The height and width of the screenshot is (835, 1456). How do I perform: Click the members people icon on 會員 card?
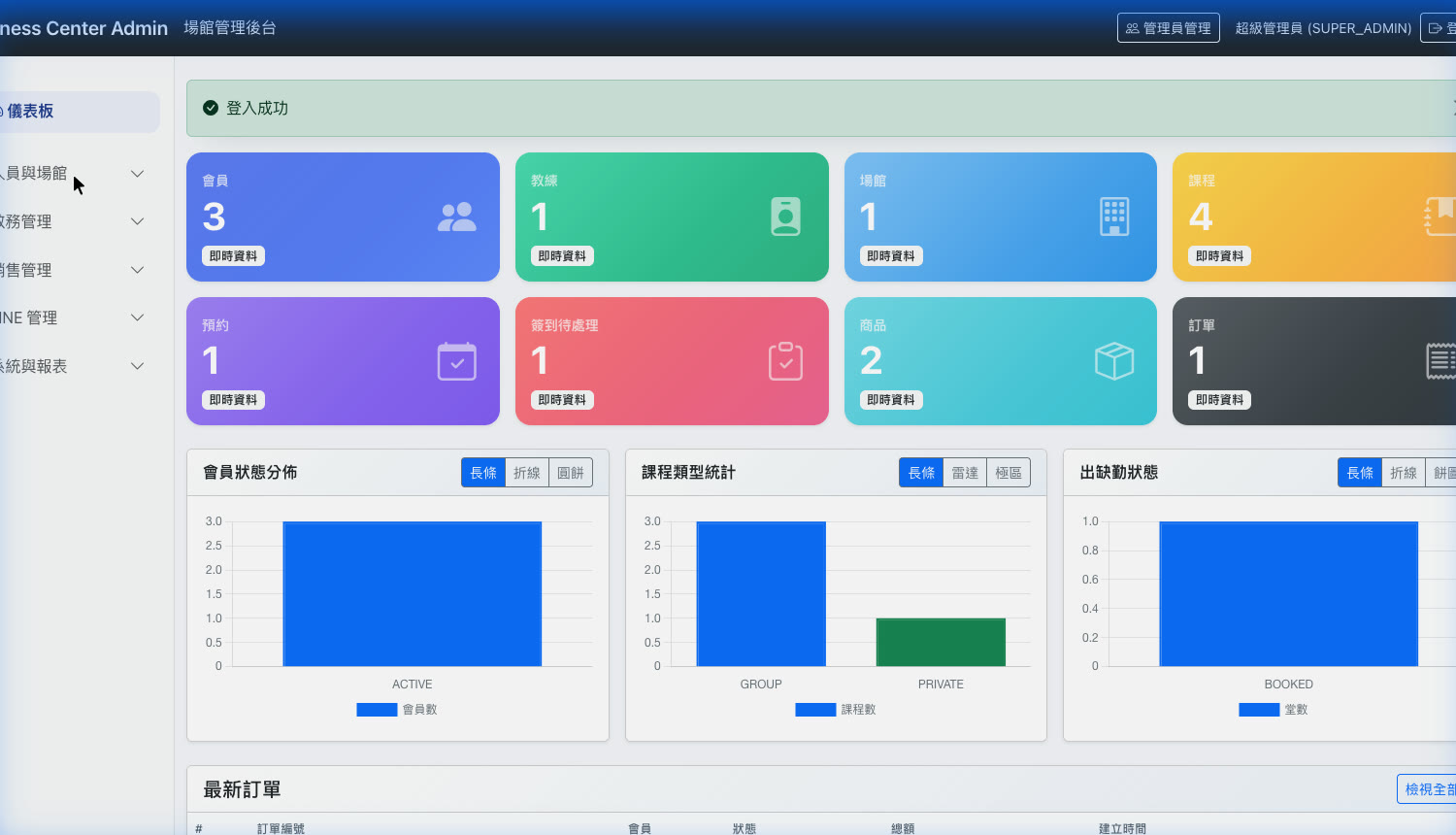click(x=456, y=217)
